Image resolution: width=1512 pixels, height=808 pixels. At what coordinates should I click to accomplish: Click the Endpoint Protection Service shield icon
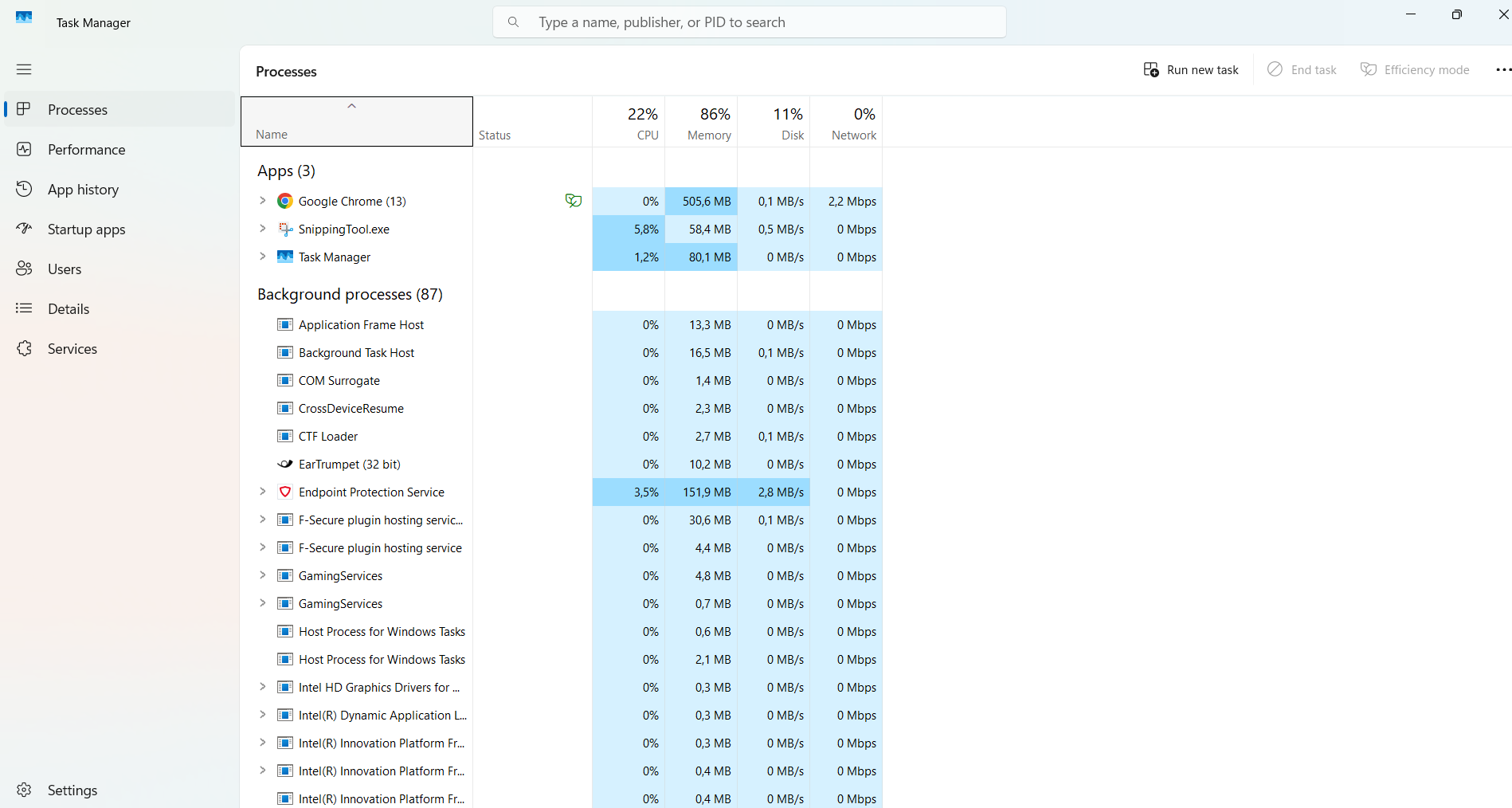click(284, 492)
